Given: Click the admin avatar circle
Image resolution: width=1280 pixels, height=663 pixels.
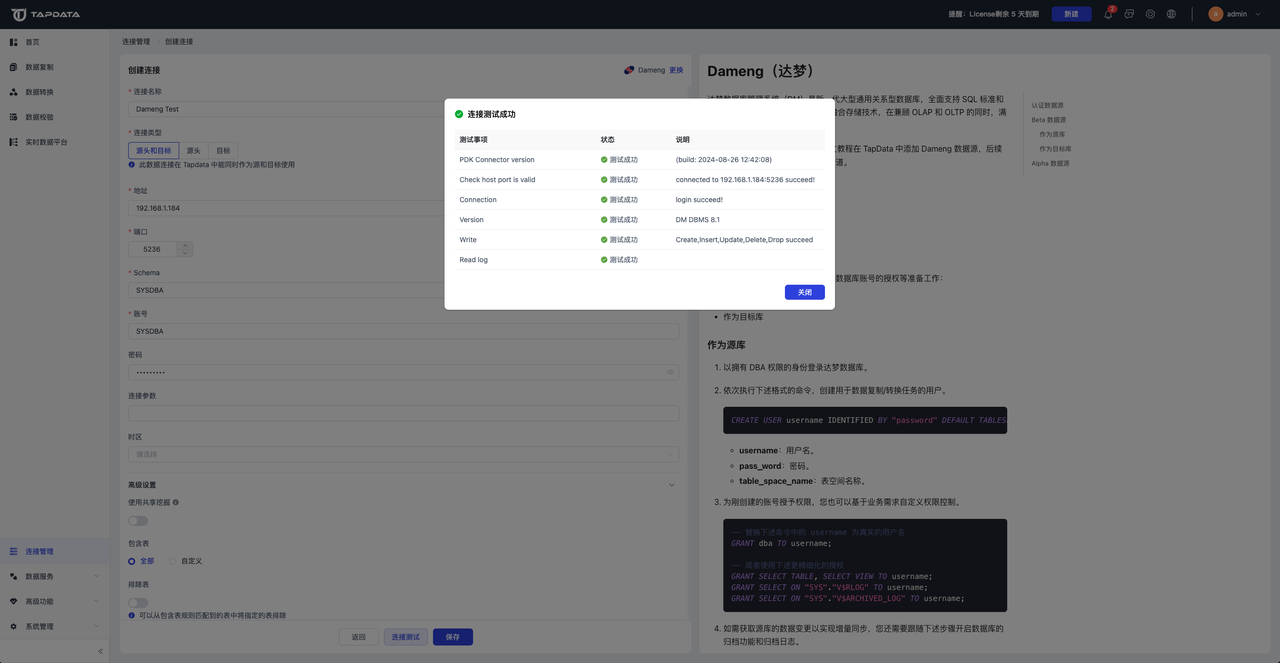Looking at the screenshot, I should 1216,14.
